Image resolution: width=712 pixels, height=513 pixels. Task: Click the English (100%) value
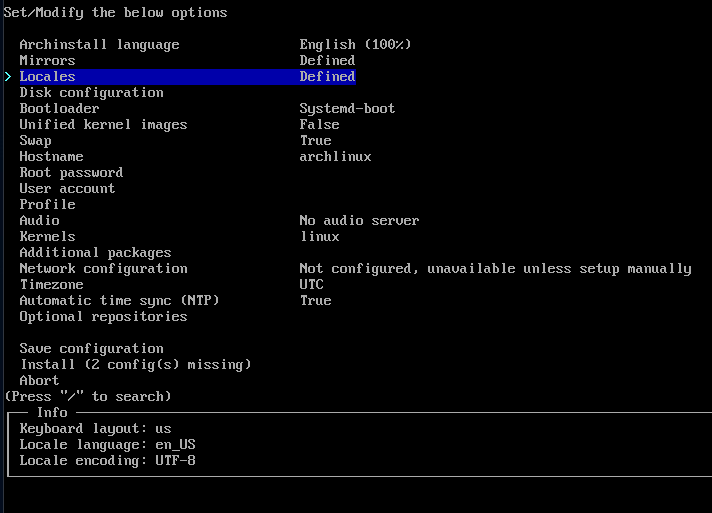coord(355,44)
